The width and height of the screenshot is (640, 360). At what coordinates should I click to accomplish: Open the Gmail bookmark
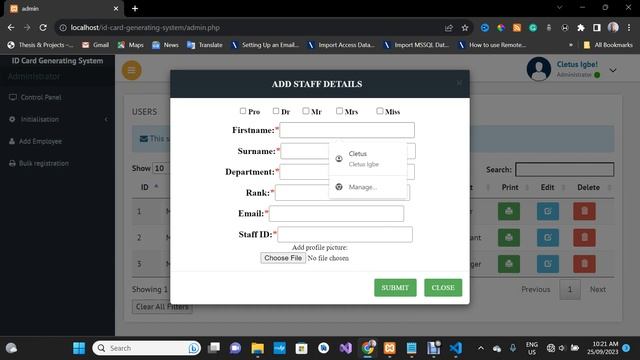[96, 45]
